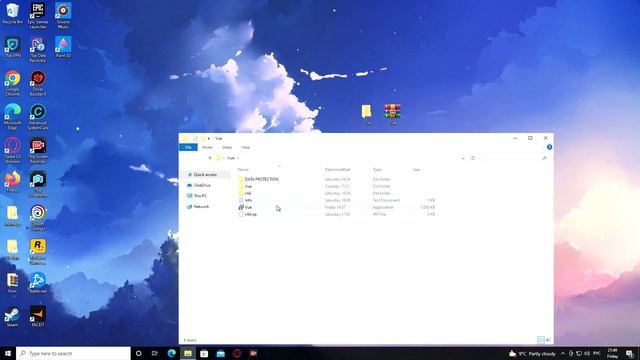Switch to Details view in the status bar
This screenshot has width=640, height=360.
tap(541, 340)
